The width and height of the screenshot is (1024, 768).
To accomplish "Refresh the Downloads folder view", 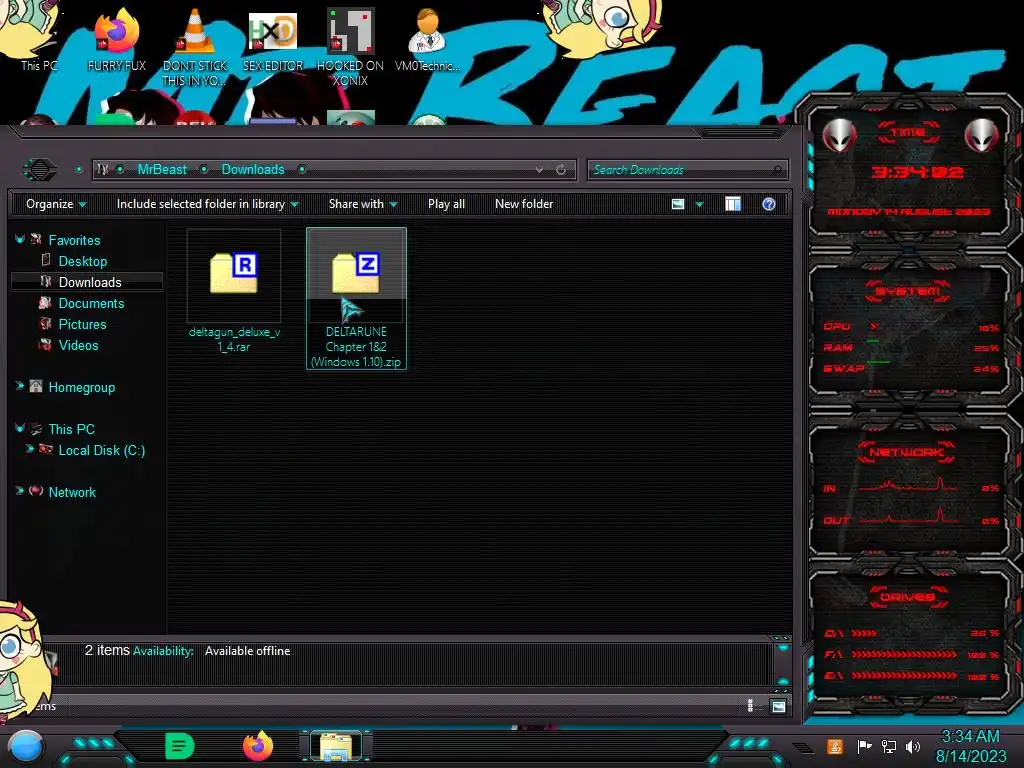I will pos(561,170).
